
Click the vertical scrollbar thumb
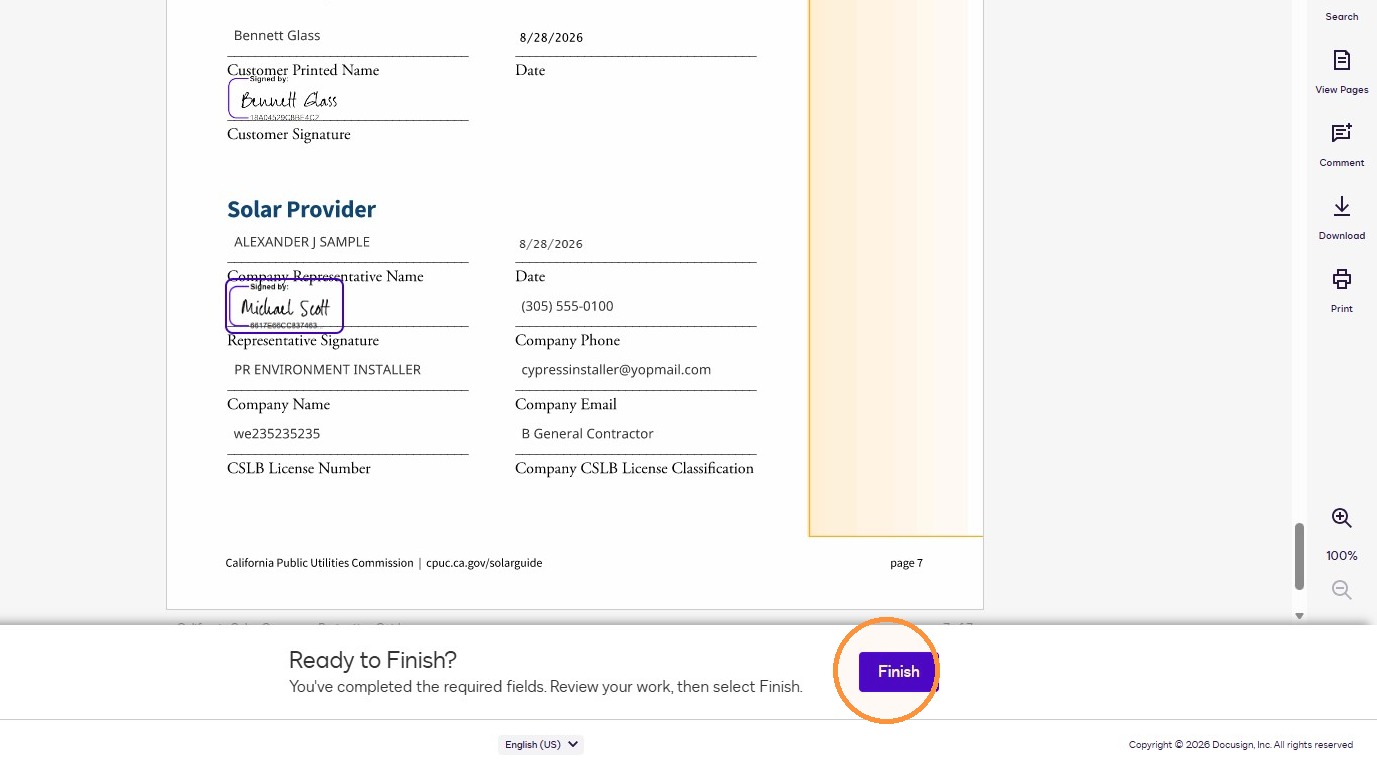point(1299,556)
